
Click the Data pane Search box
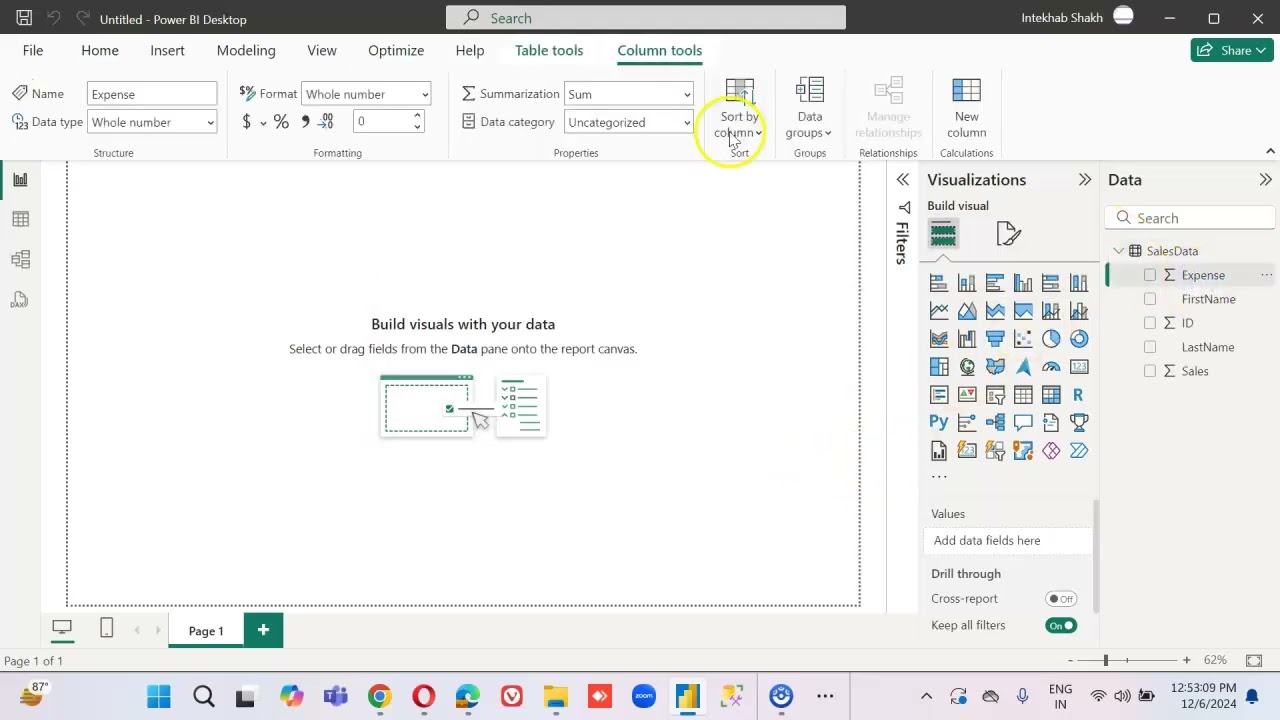click(x=1190, y=218)
